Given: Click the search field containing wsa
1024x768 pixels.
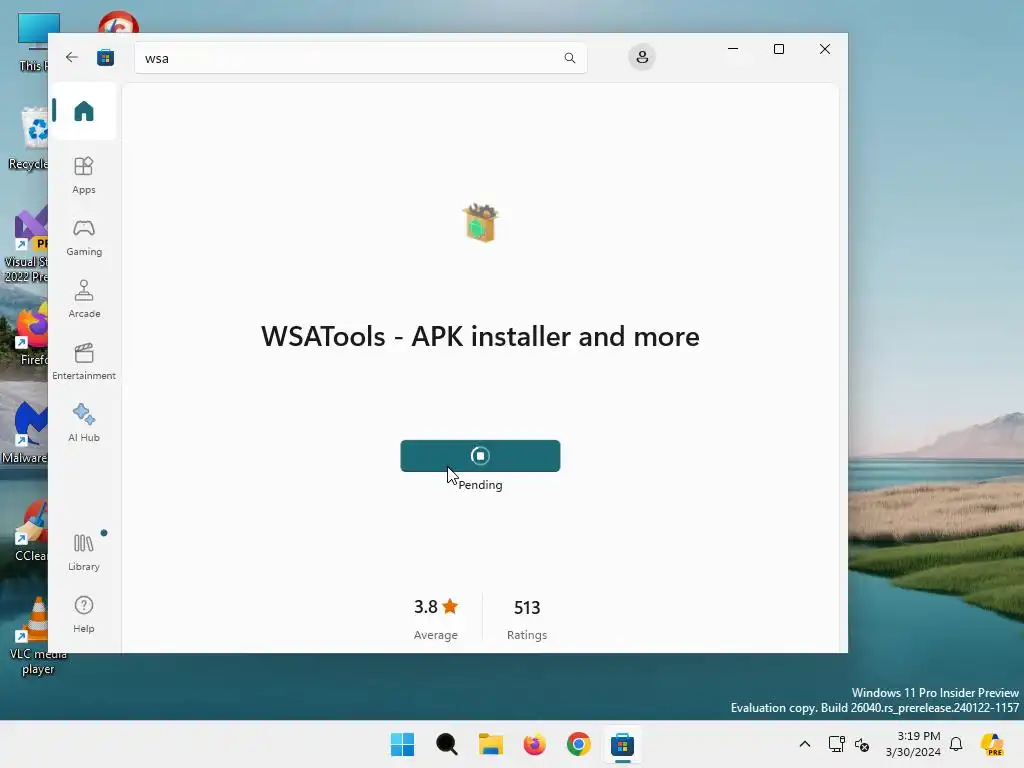Looking at the screenshot, I should pos(360,58).
